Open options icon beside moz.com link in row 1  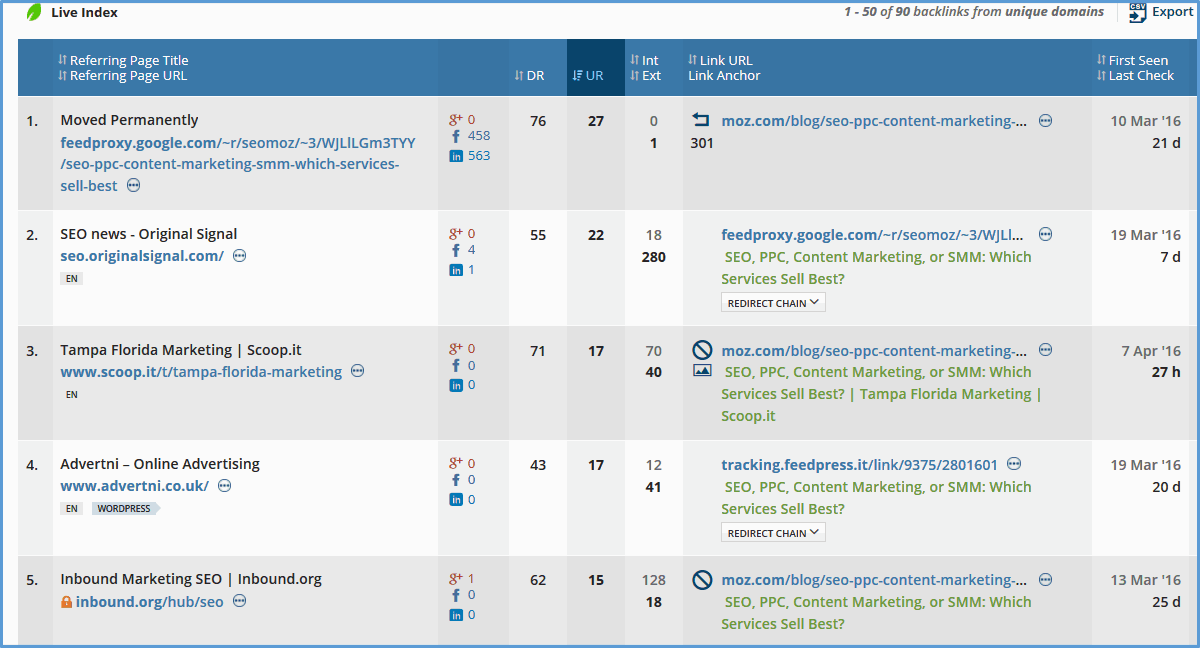click(1045, 121)
